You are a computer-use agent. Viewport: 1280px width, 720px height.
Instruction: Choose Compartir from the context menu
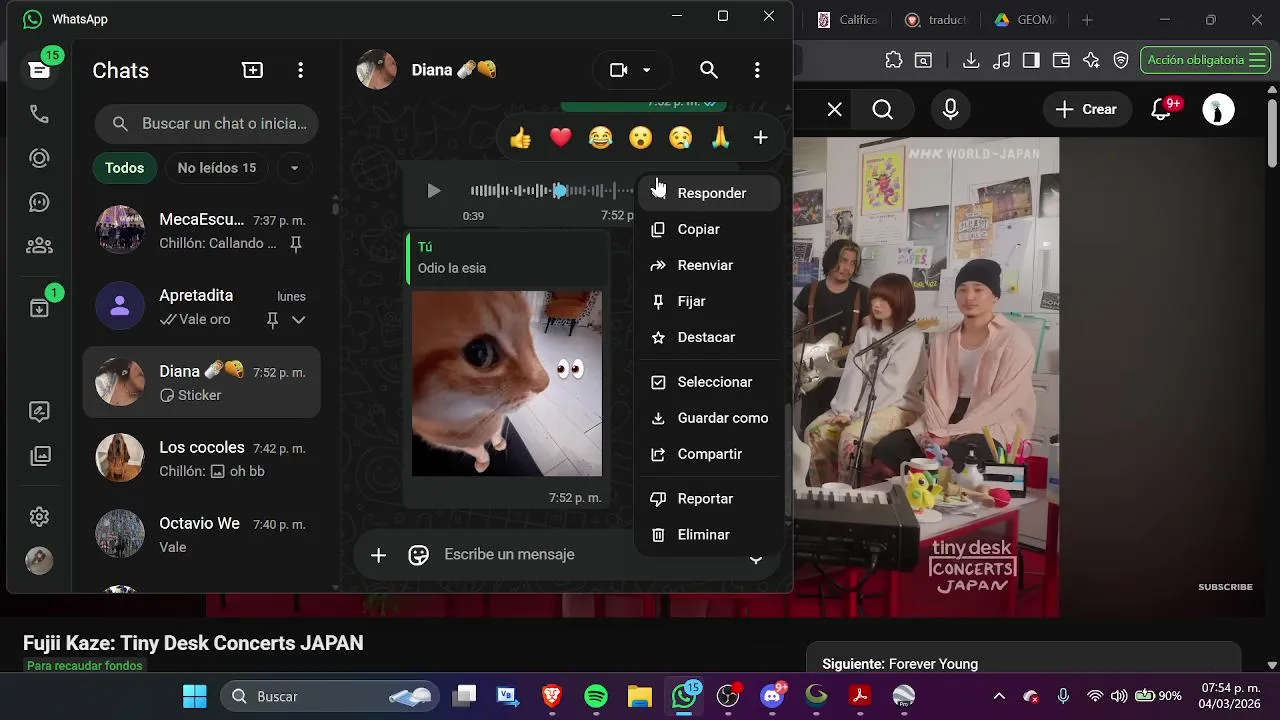(709, 454)
